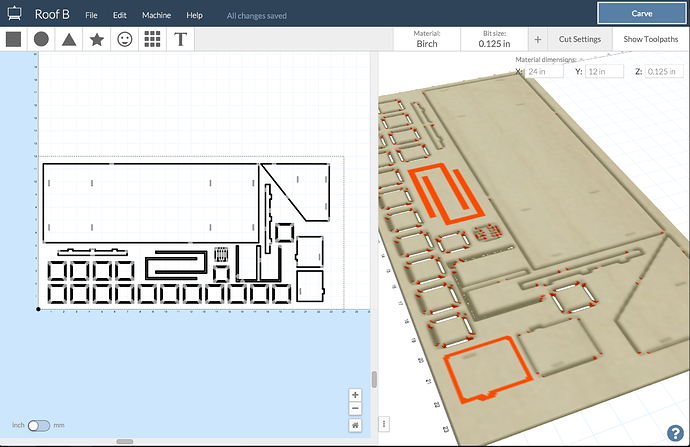Viewport: 690px width, 447px height.
Task: Select the Square shape tool
Action: click(14, 39)
